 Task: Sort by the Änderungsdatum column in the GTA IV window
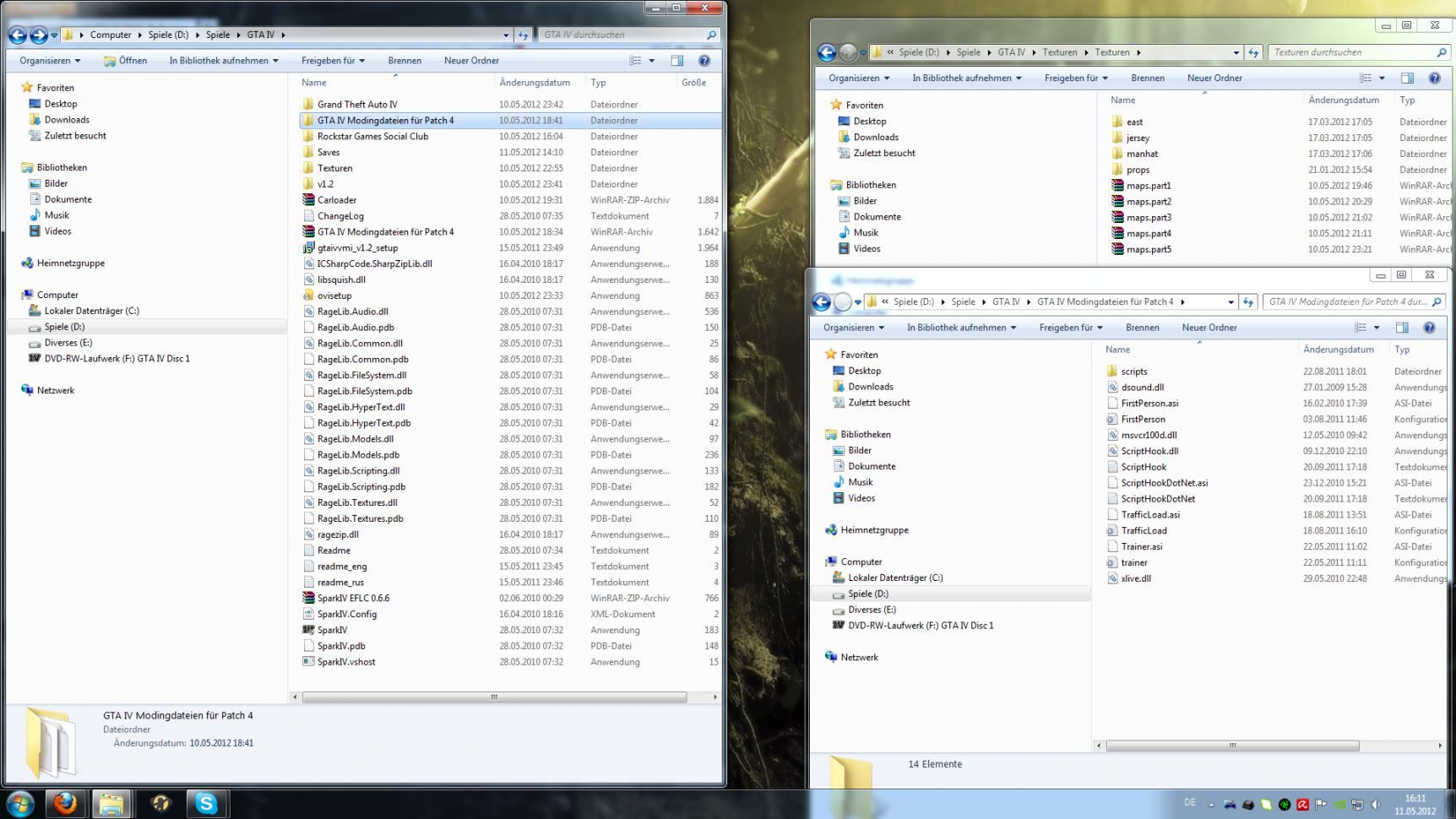(x=535, y=83)
